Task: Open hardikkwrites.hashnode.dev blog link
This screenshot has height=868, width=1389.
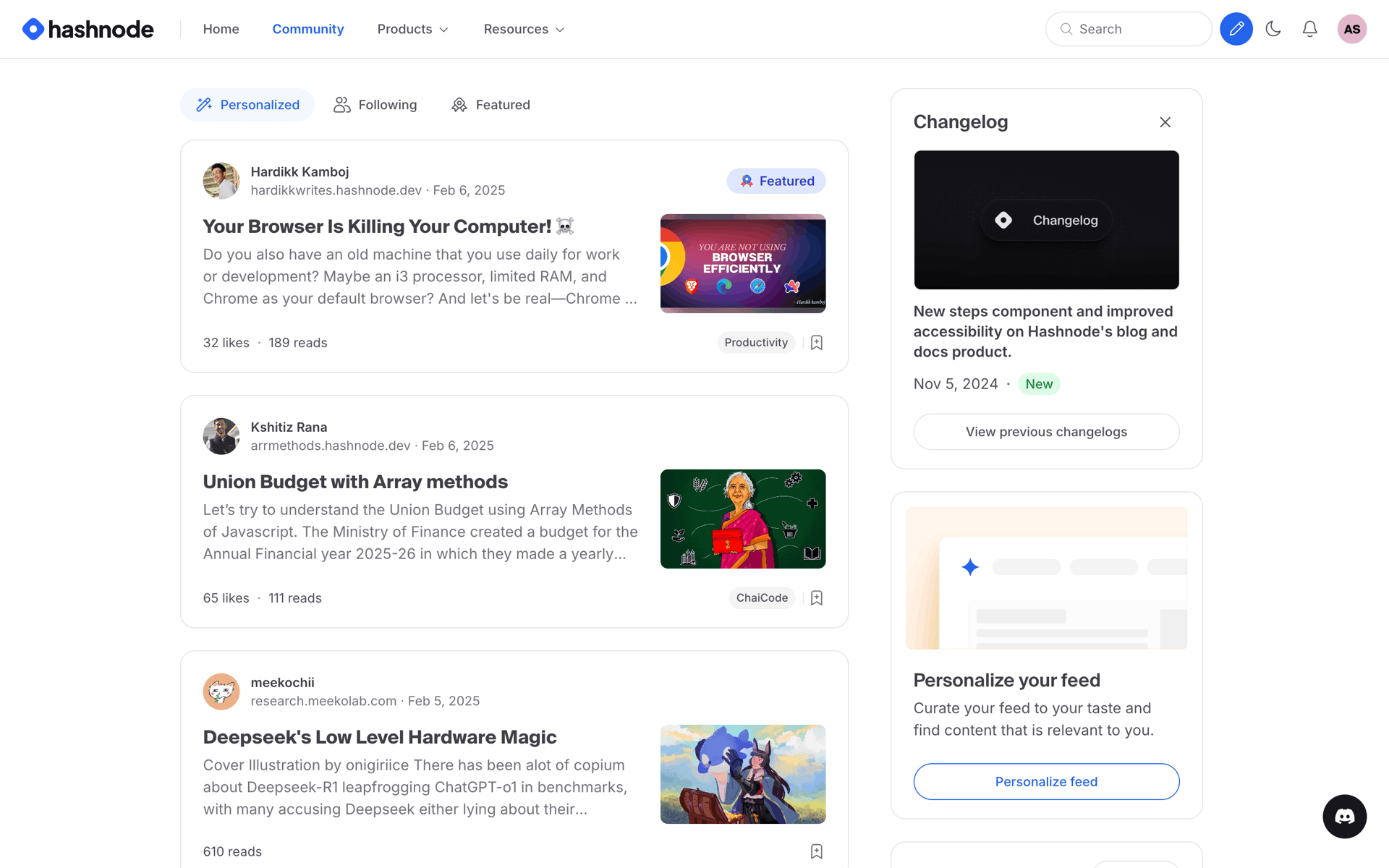Action: click(x=336, y=190)
